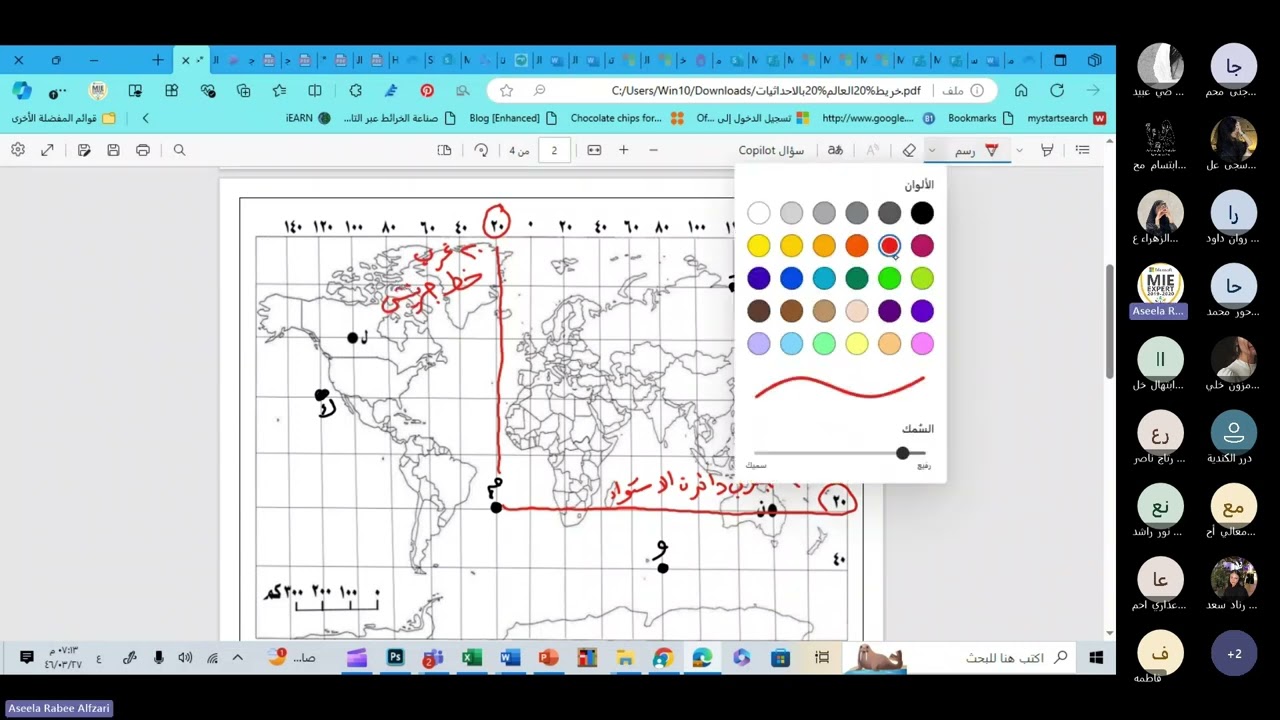Click the active PDF browser tab
This screenshot has height=720, width=1280.
[x=193, y=60]
